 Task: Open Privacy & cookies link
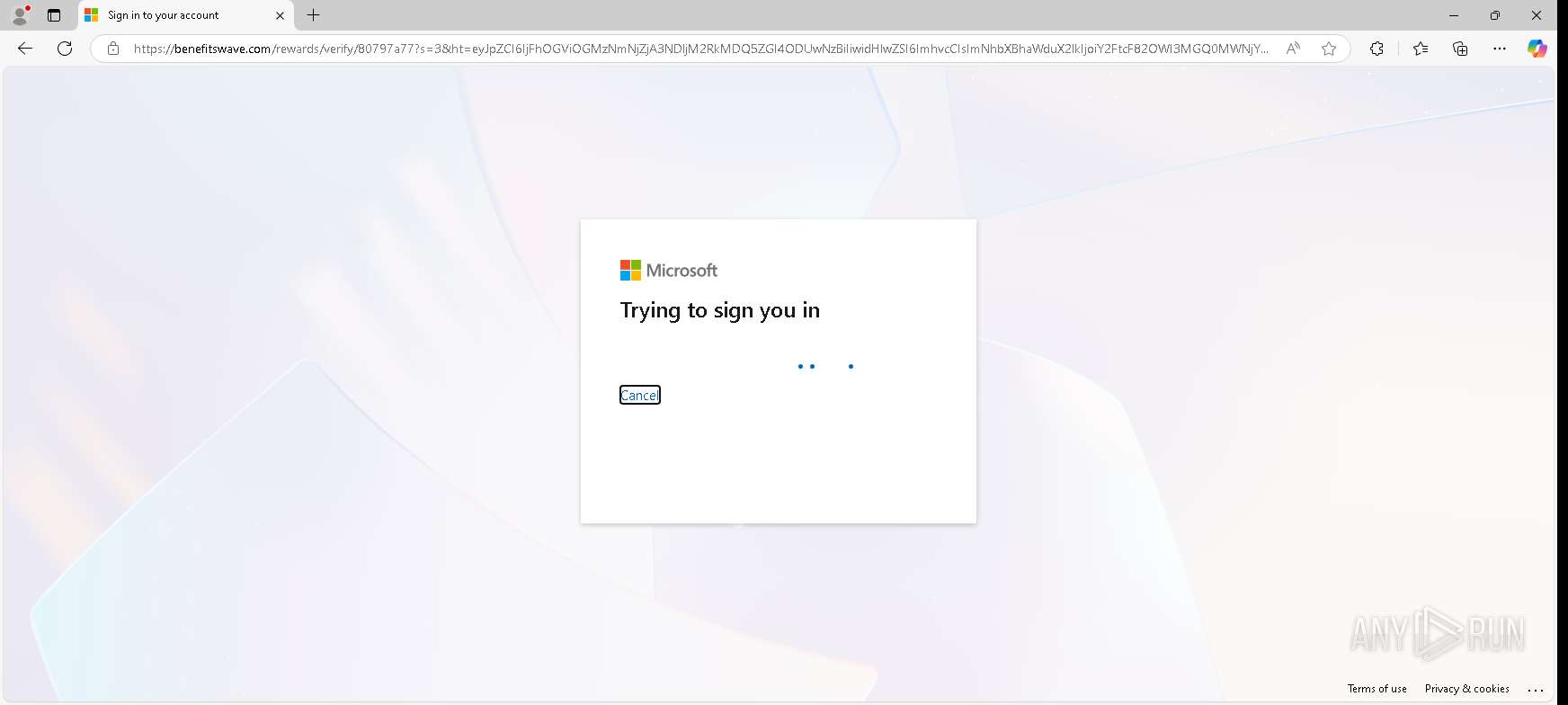coord(1466,689)
